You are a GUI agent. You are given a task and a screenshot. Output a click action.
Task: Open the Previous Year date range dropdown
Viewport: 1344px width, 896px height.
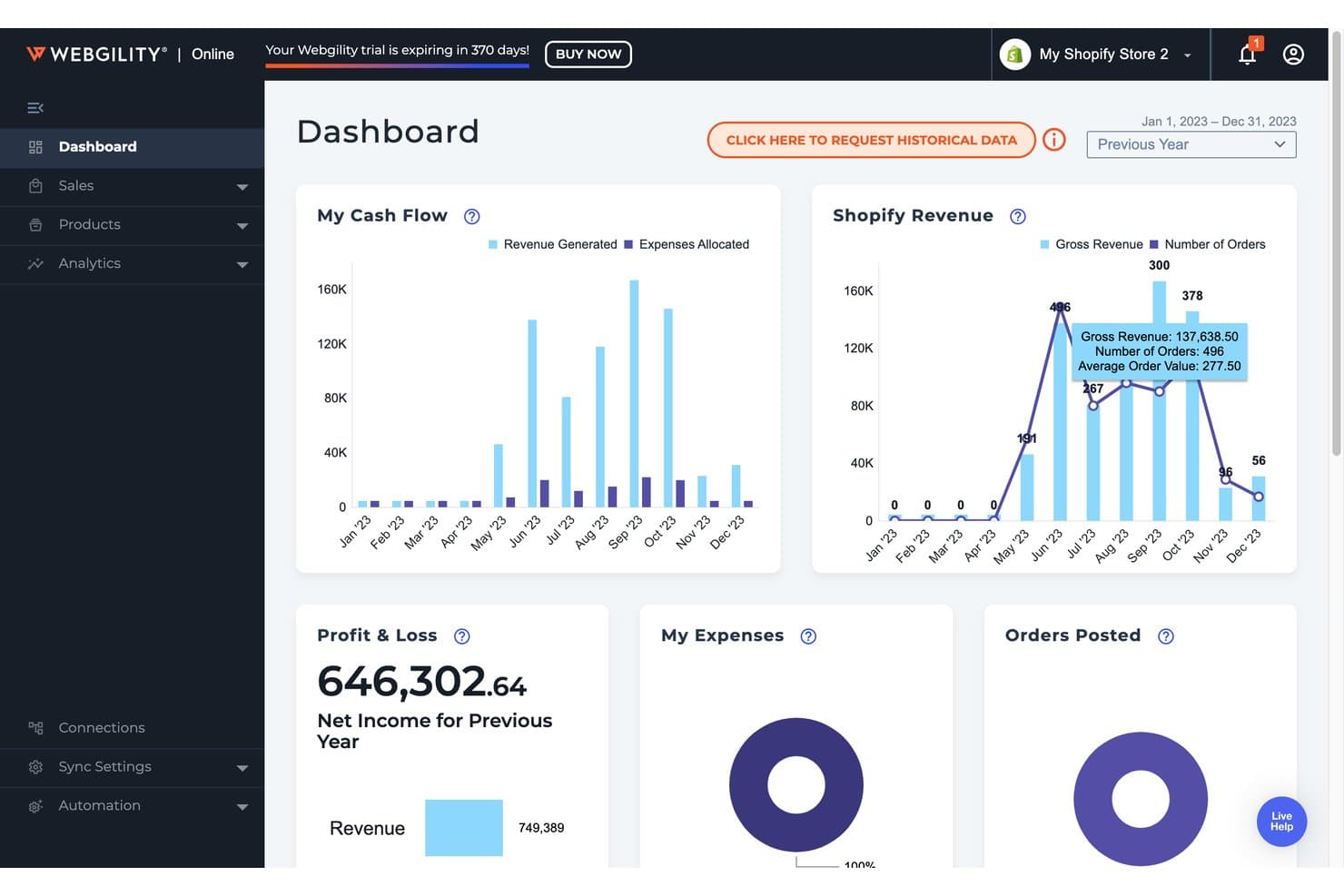(x=1191, y=144)
